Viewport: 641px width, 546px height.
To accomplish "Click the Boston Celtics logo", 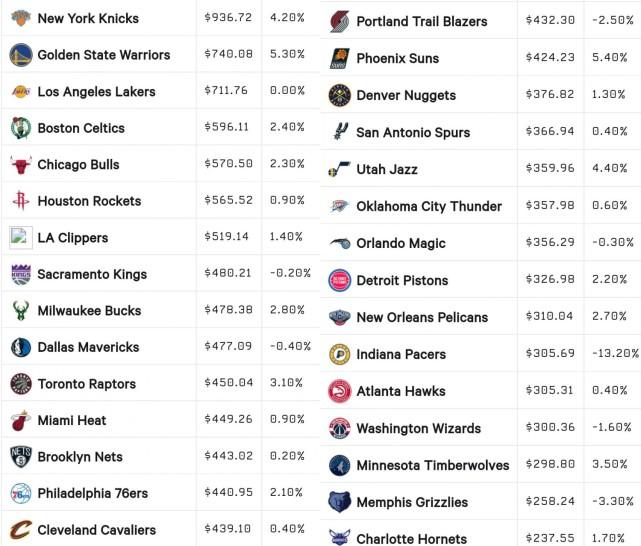I will pyautogui.click(x=20, y=128).
